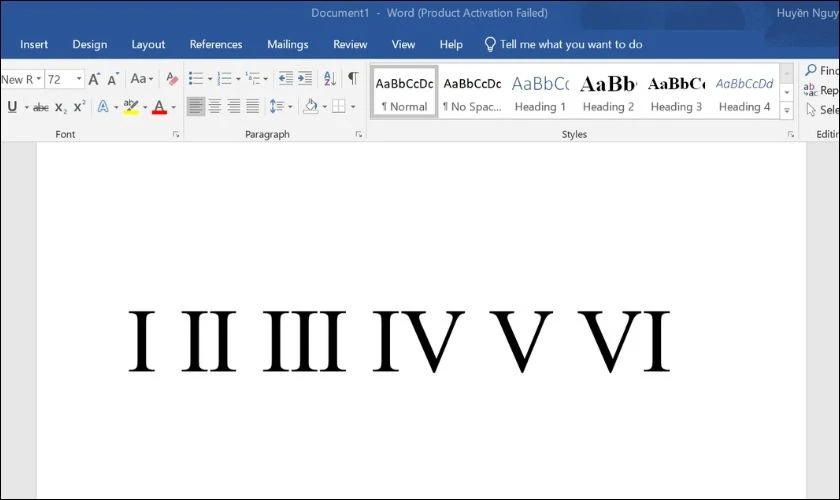The height and width of the screenshot is (500, 840).
Task: Click the Increase Indent icon
Action: click(x=304, y=79)
